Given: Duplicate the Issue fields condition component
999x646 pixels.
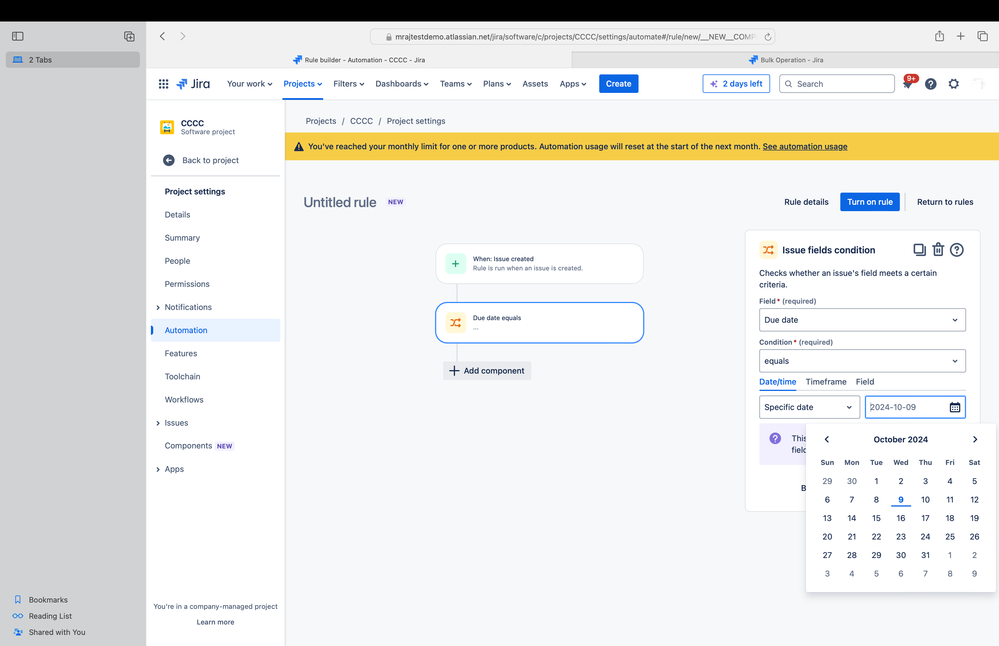Looking at the screenshot, I should coord(919,250).
